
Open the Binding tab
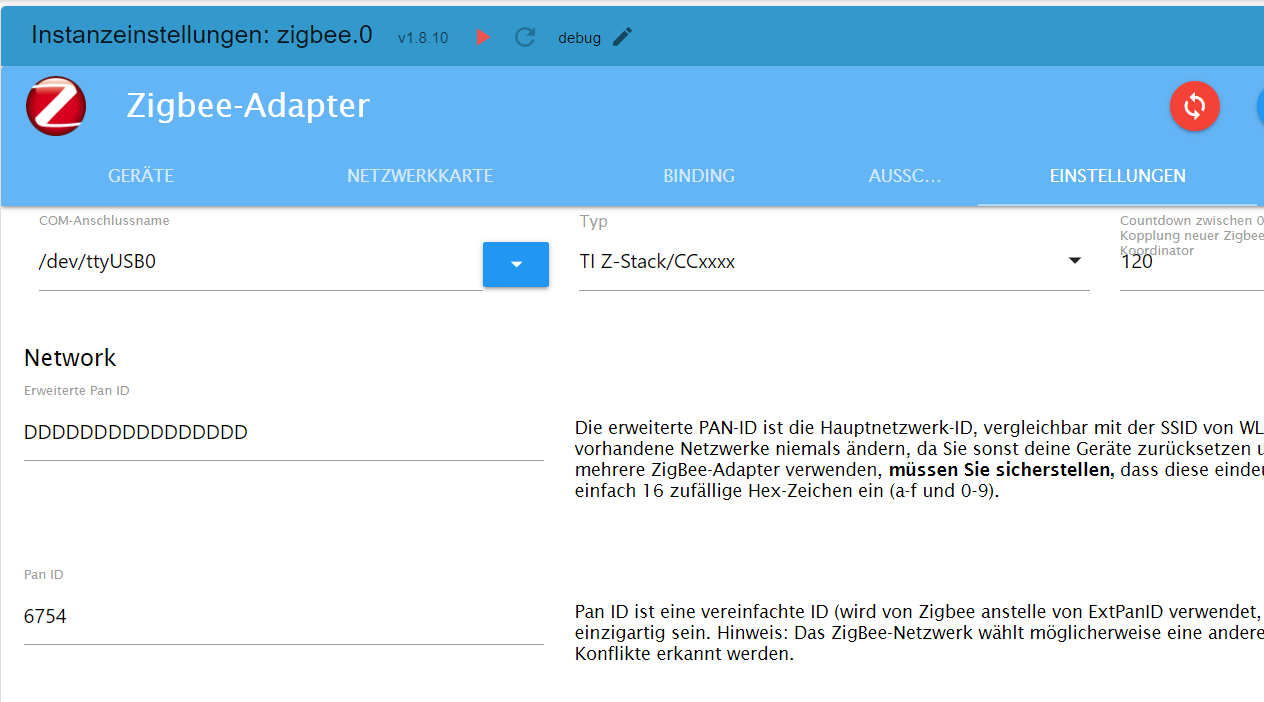point(699,176)
